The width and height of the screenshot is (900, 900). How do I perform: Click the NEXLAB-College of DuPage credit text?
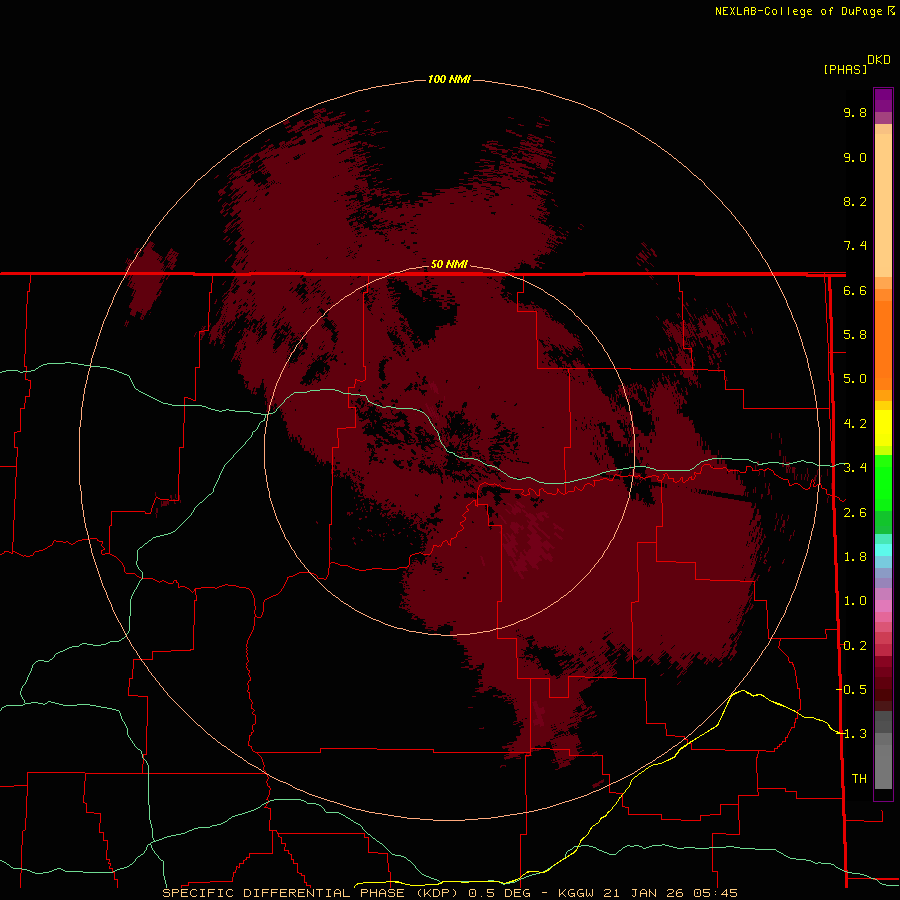click(x=800, y=11)
